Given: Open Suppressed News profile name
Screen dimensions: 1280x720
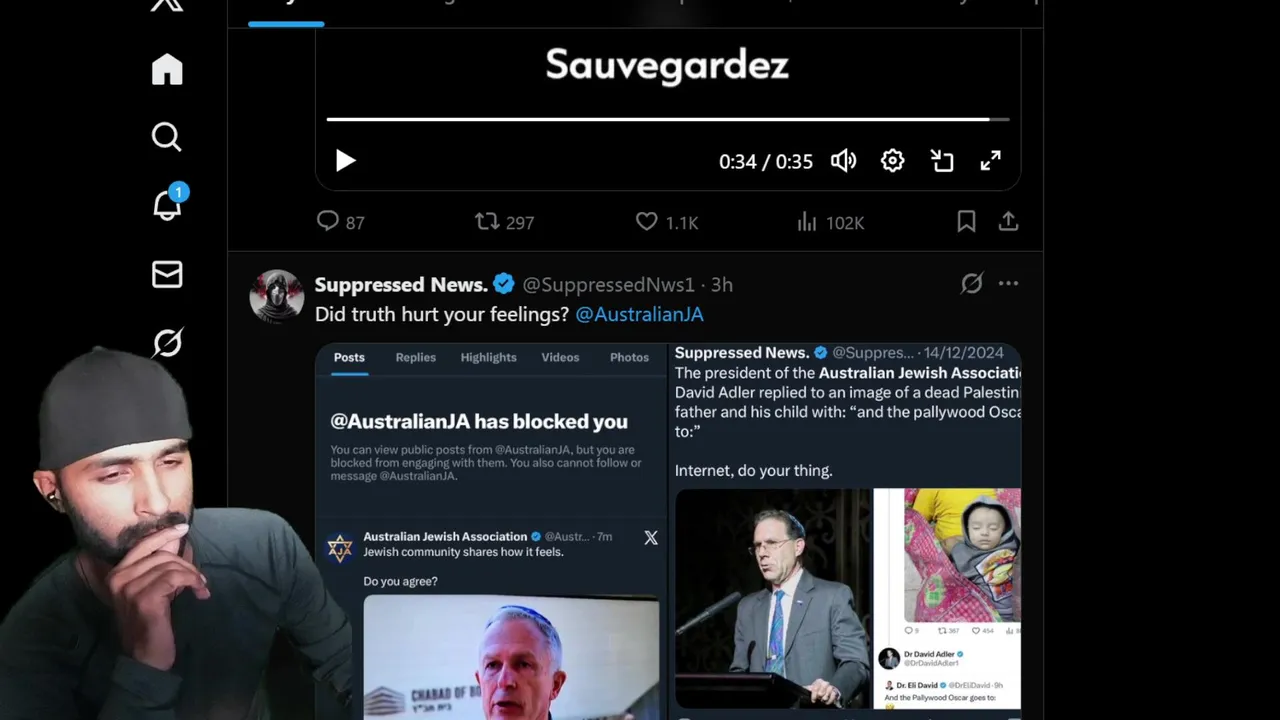Looking at the screenshot, I should tap(401, 284).
